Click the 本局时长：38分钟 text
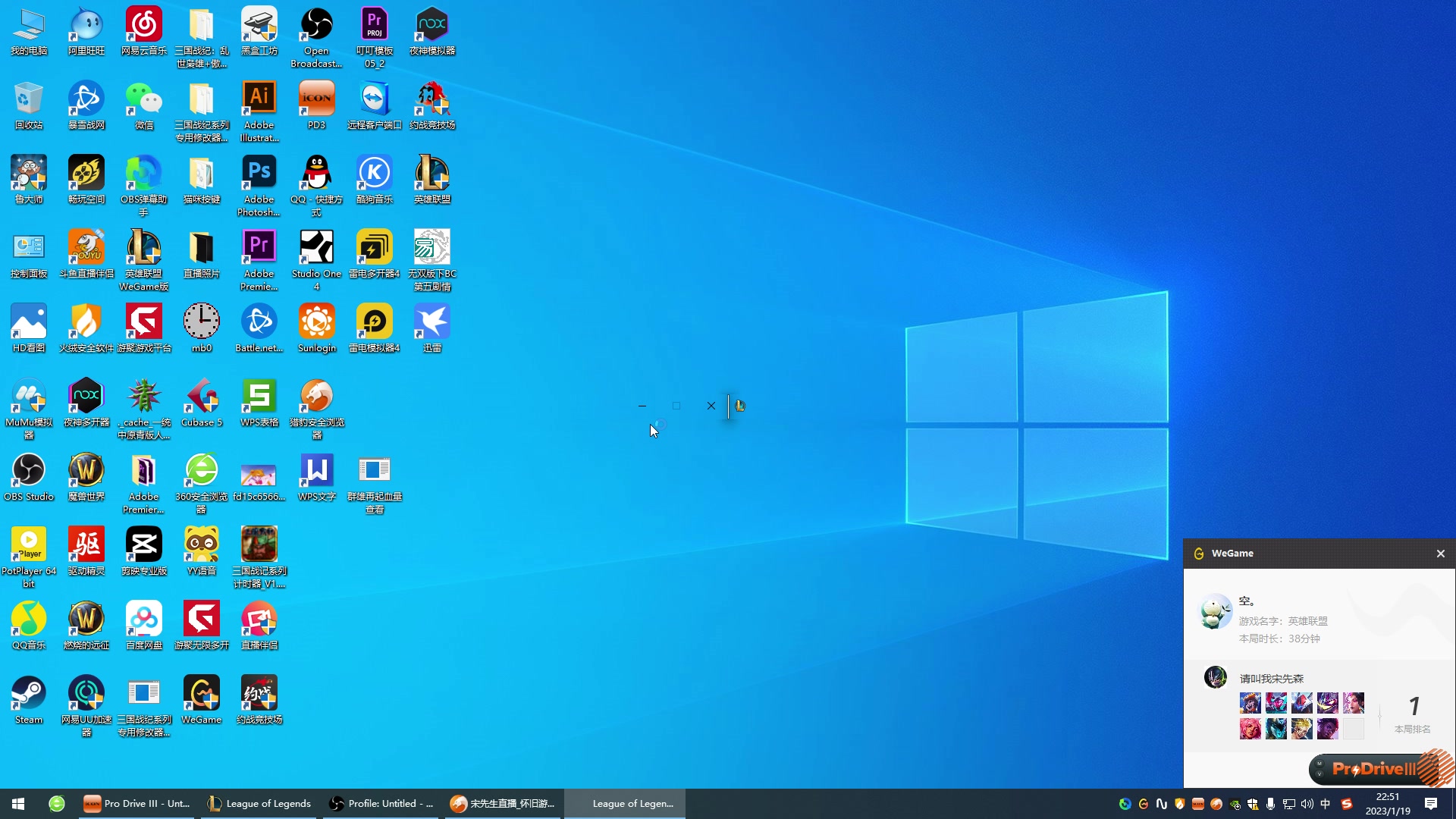Image resolution: width=1456 pixels, height=819 pixels. click(x=1279, y=639)
